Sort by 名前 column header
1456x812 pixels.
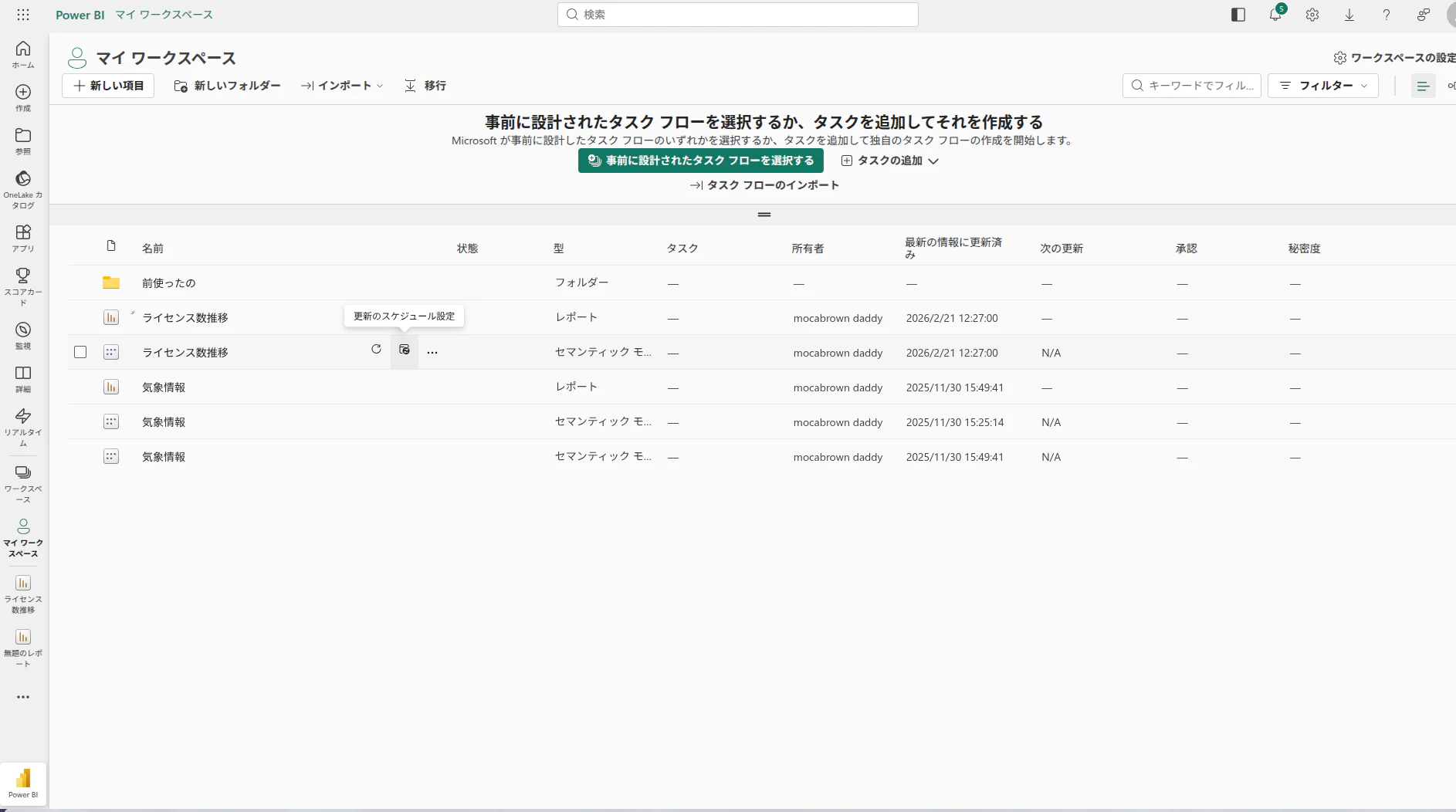click(x=153, y=249)
